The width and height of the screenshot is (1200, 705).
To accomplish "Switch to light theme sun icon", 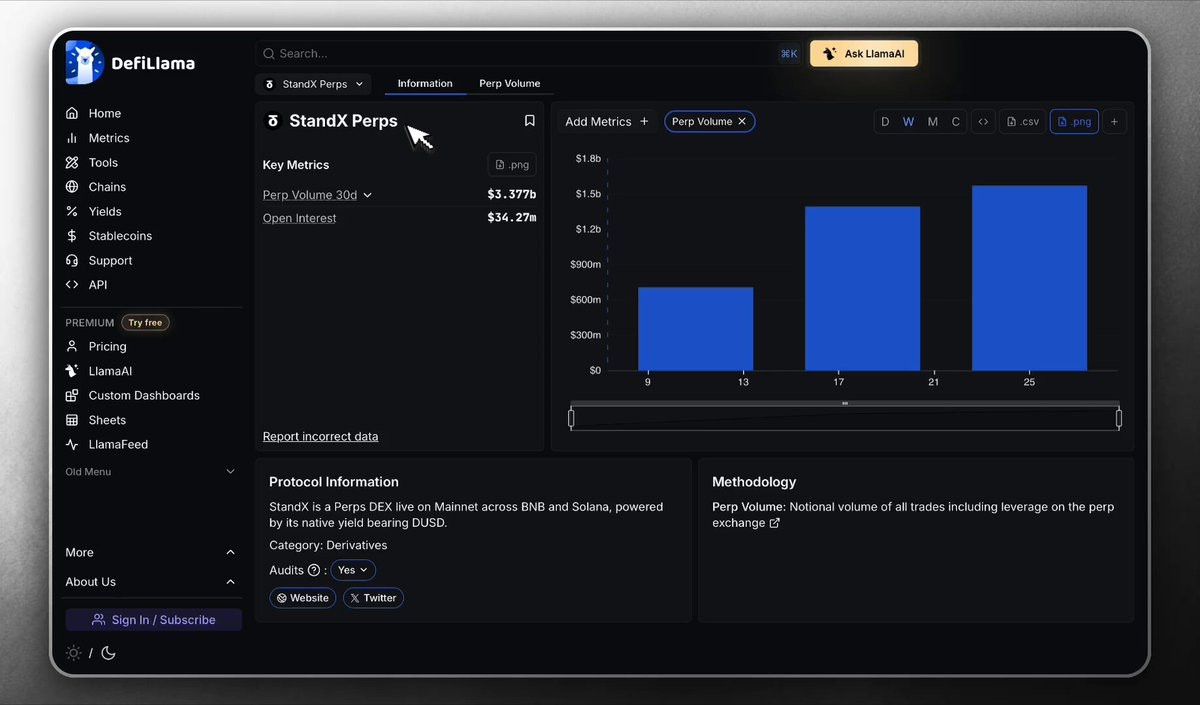I will tap(74, 653).
